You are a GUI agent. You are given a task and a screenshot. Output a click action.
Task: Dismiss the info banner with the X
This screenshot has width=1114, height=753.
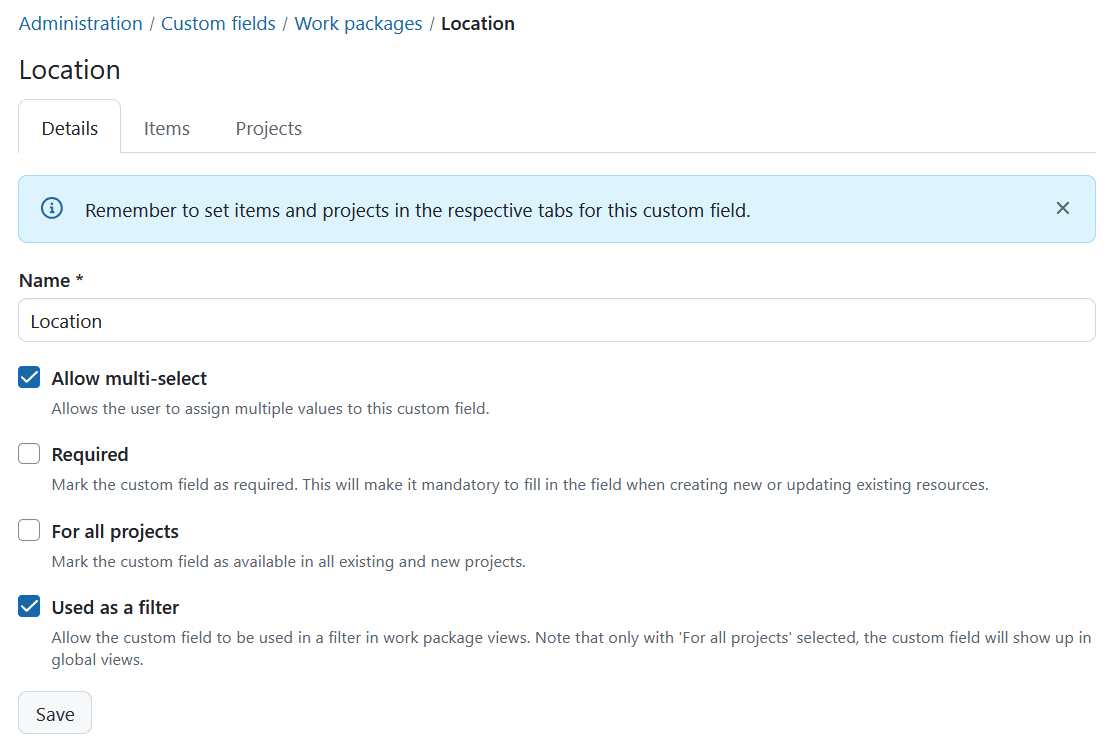click(x=1062, y=208)
